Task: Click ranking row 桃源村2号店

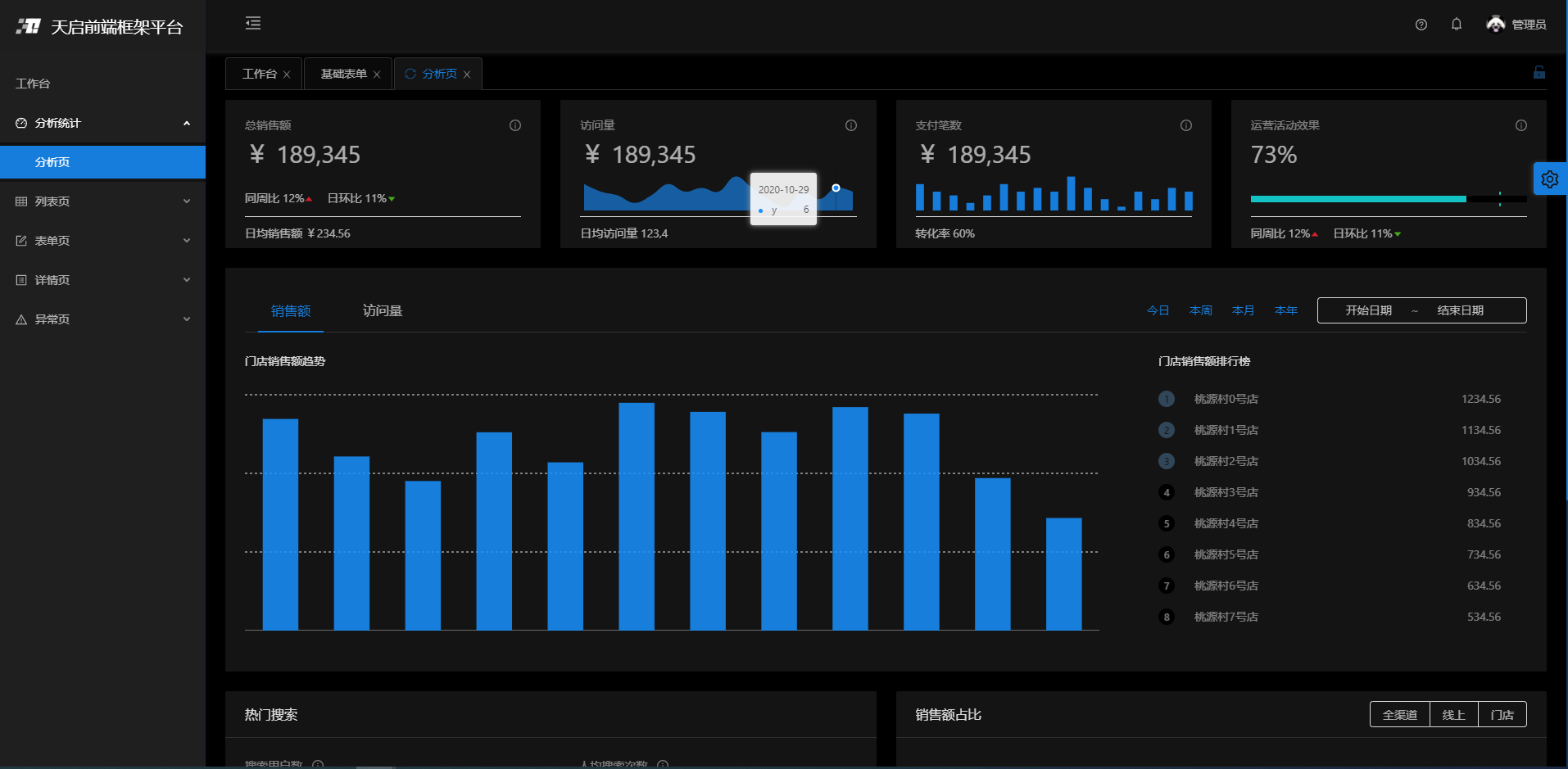Action: pos(1329,461)
